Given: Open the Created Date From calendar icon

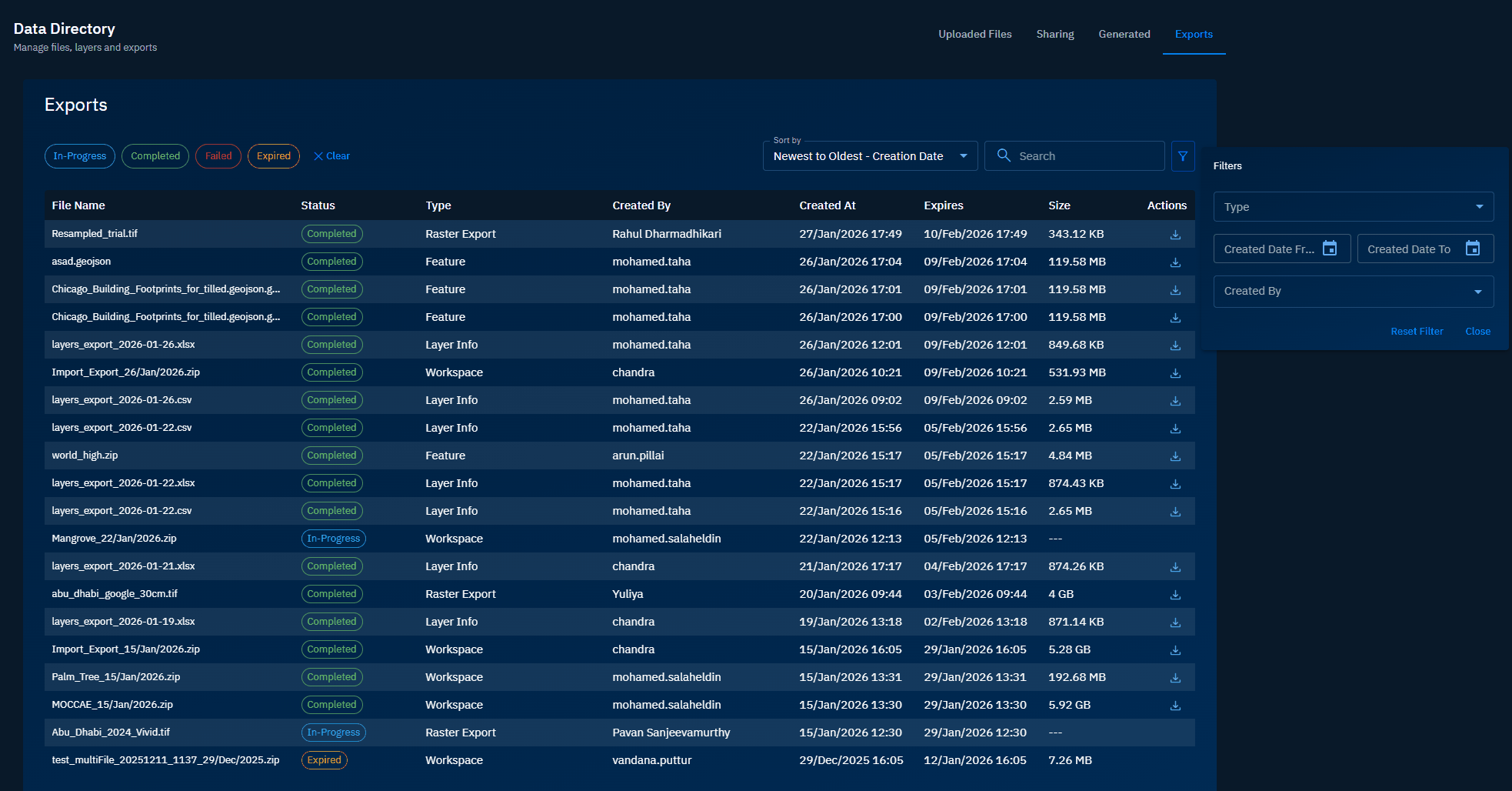Looking at the screenshot, I should point(1330,248).
